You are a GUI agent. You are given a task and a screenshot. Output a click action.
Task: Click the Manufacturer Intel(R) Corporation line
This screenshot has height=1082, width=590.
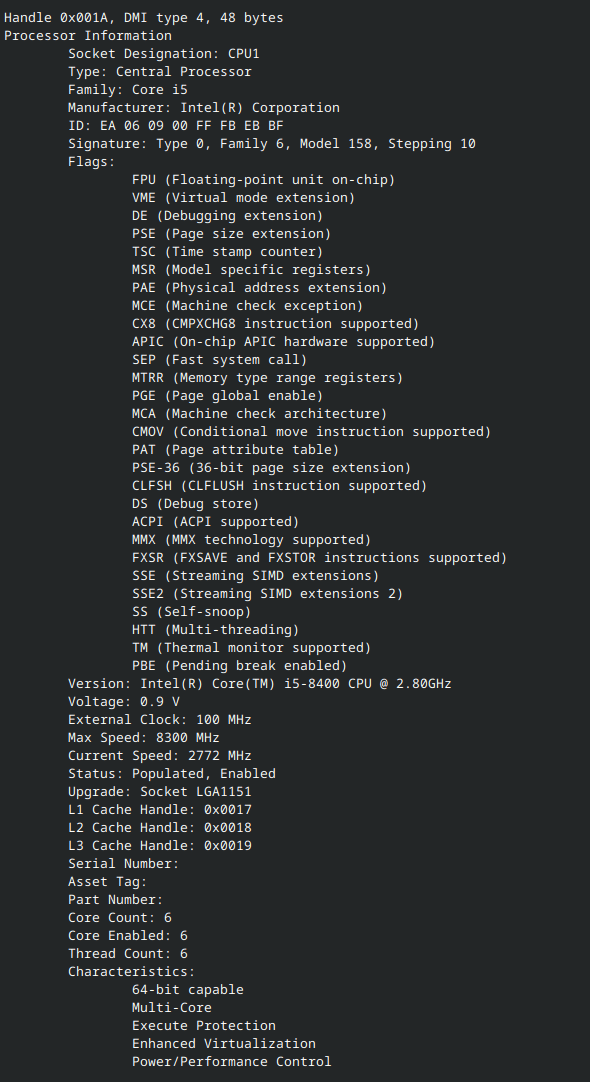click(x=204, y=108)
